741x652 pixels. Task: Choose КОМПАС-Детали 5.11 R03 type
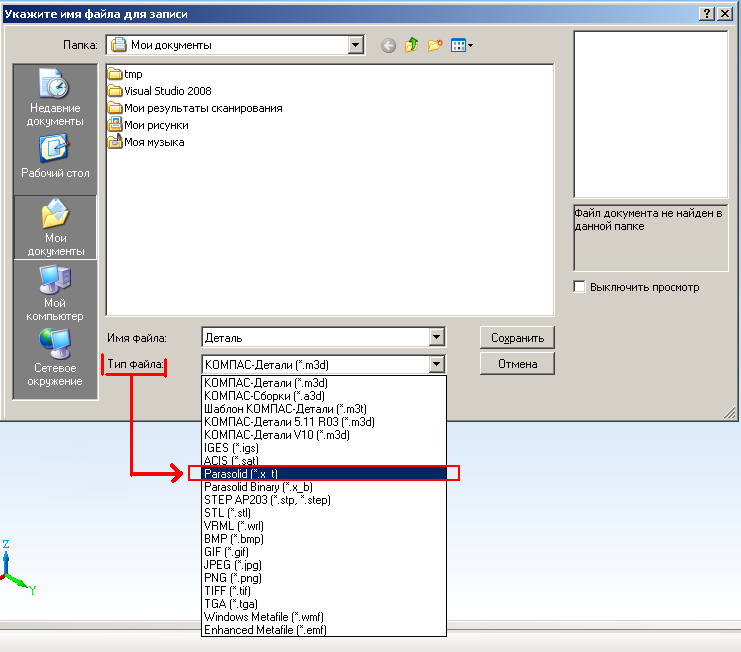coord(324,422)
